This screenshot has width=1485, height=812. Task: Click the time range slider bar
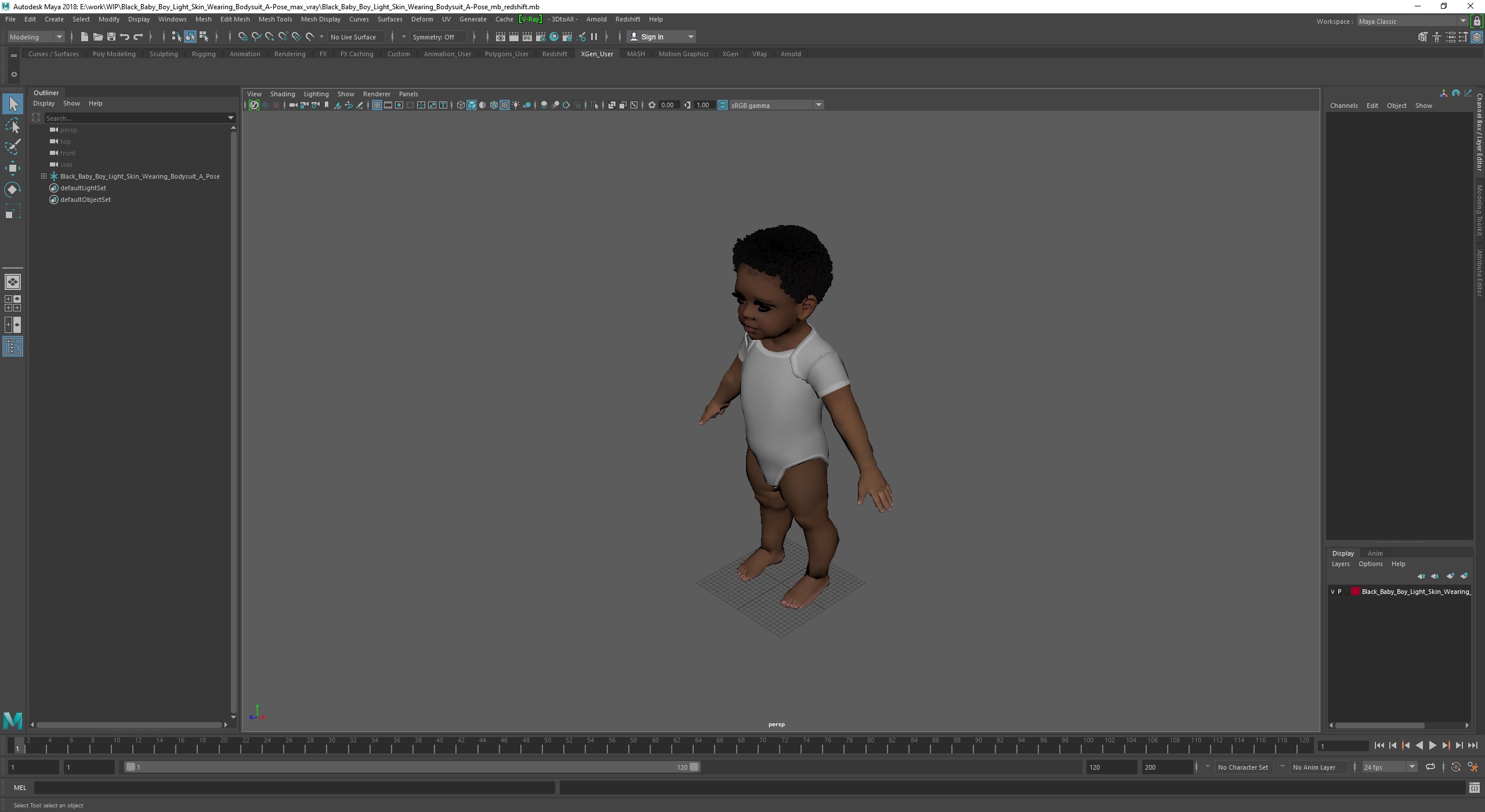(412, 767)
